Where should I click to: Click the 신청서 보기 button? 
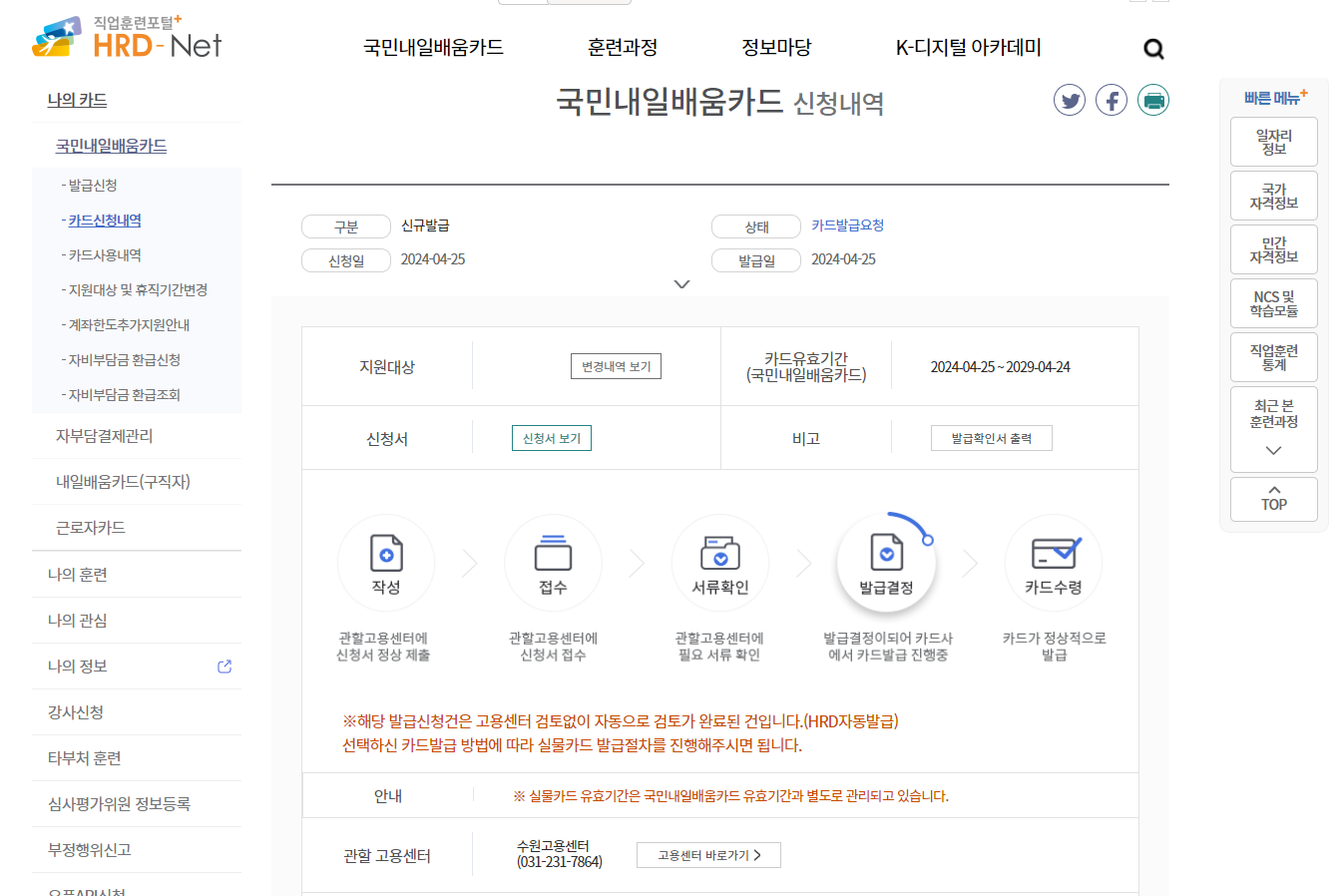(552, 437)
